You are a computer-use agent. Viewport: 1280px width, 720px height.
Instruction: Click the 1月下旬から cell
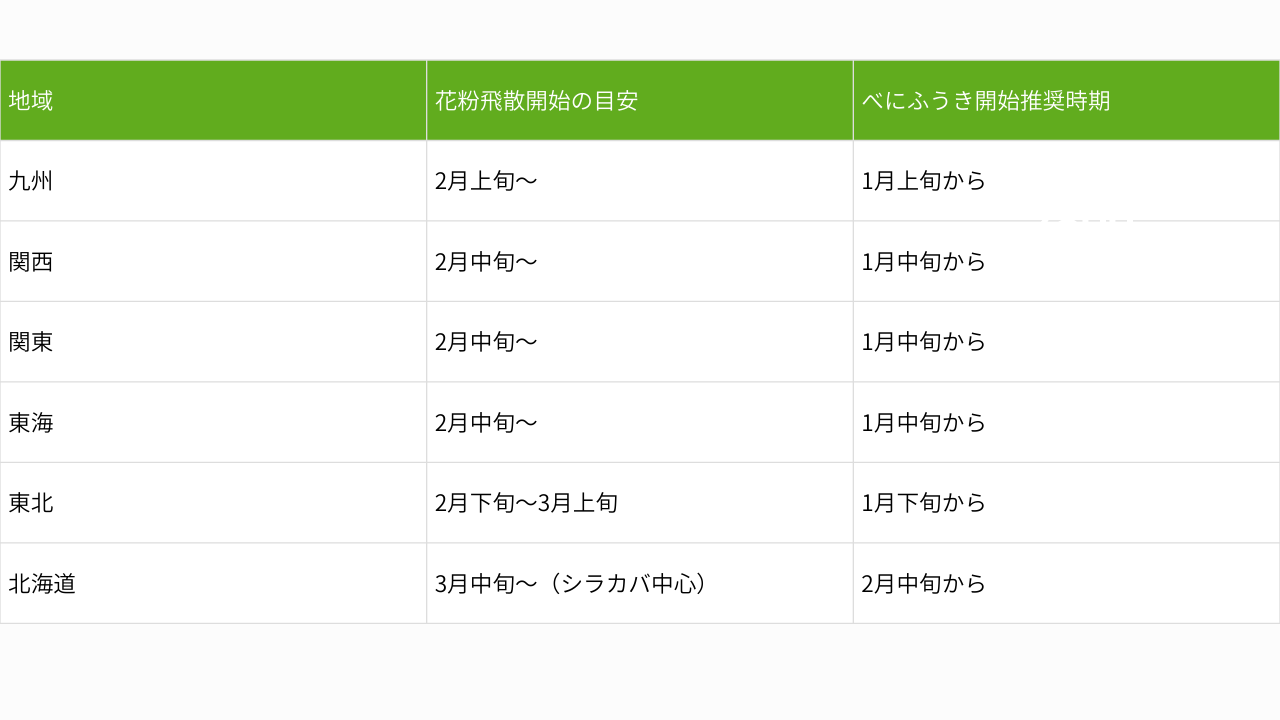(923, 503)
